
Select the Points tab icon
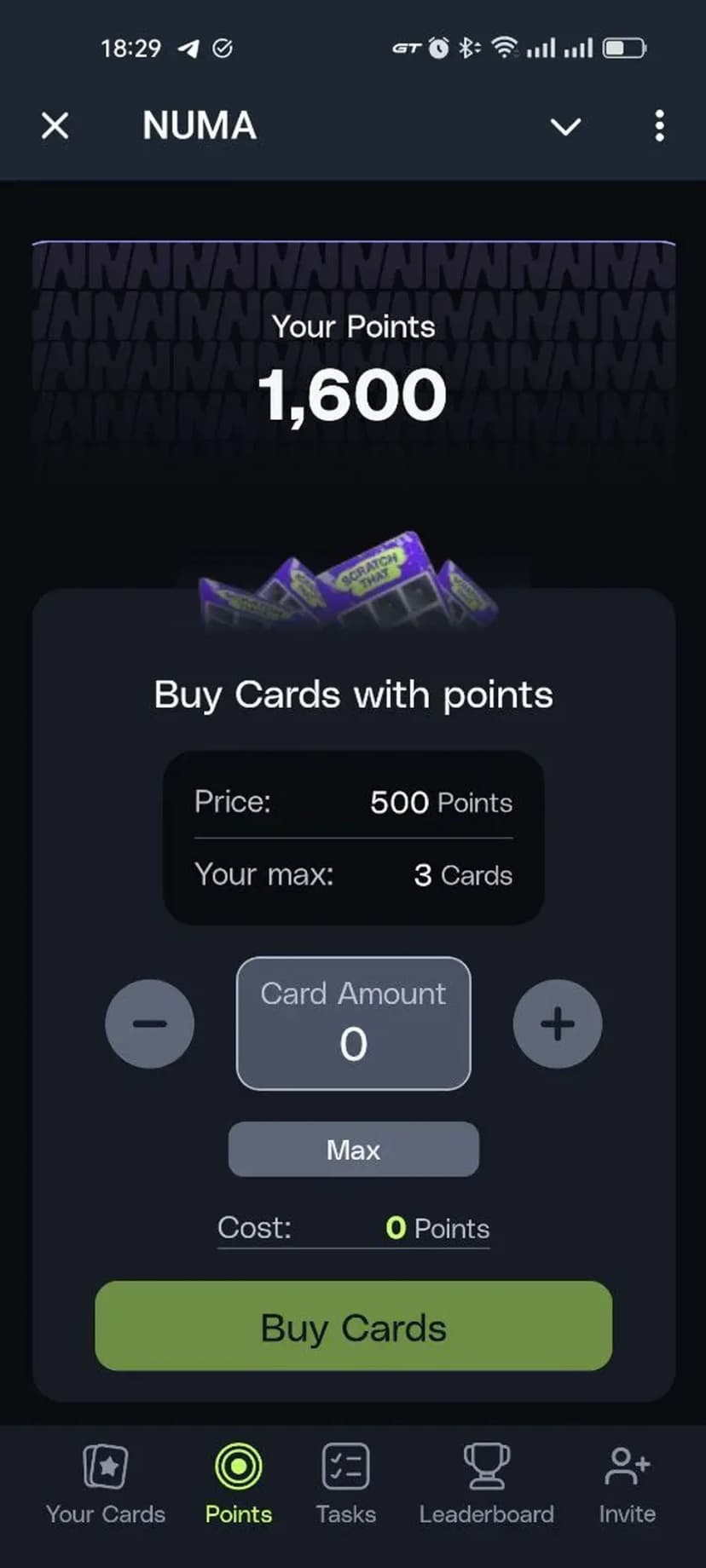[x=239, y=1467]
